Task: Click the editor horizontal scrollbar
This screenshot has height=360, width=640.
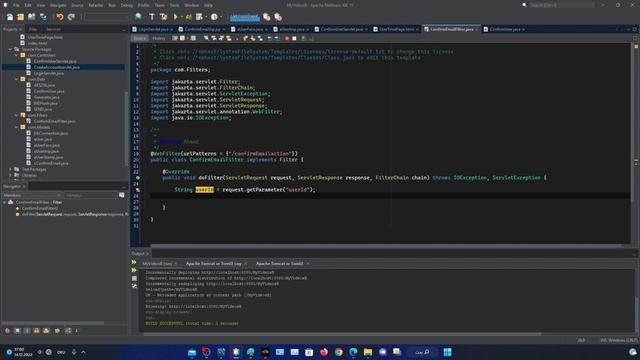Action: tap(386, 246)
